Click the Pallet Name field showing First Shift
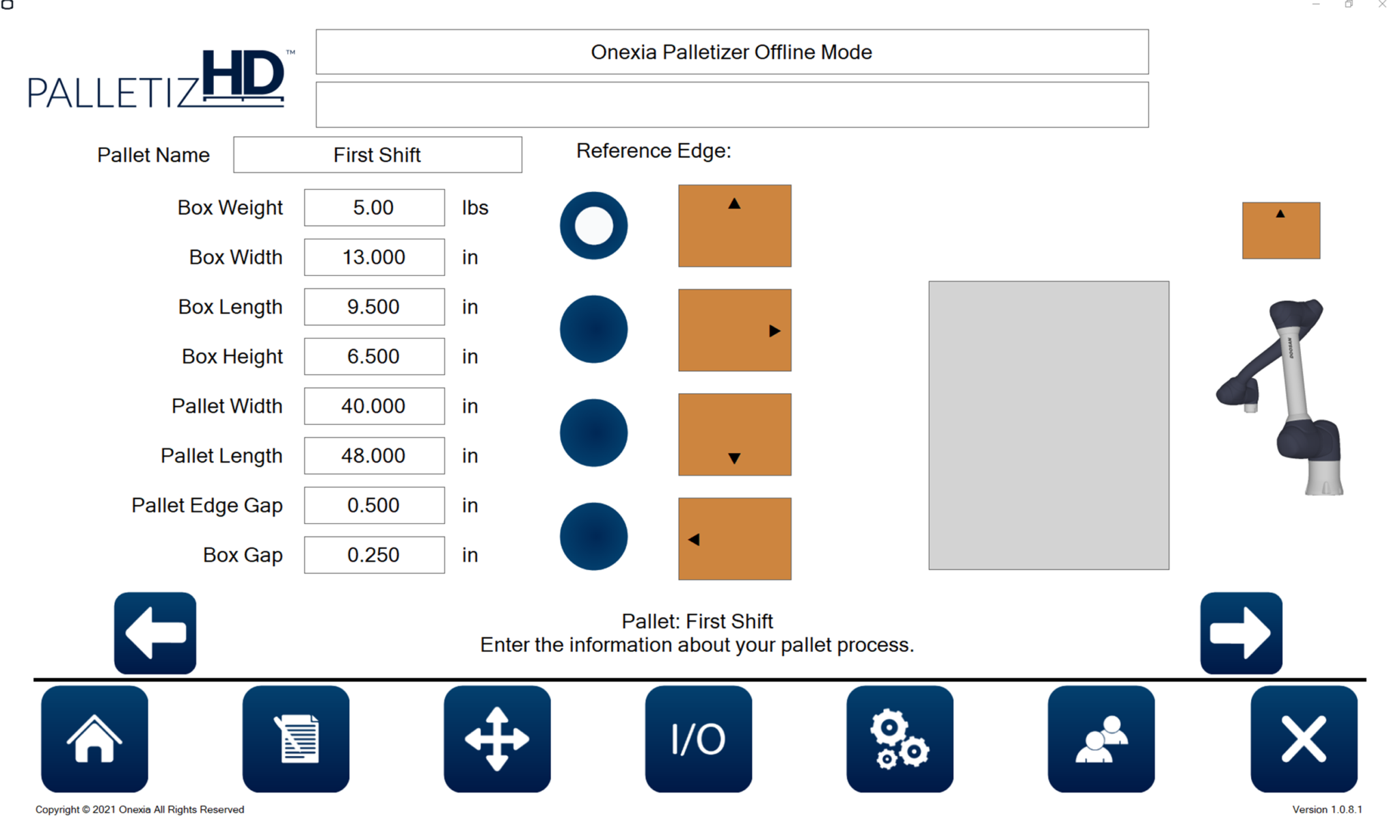 [377, 154]
